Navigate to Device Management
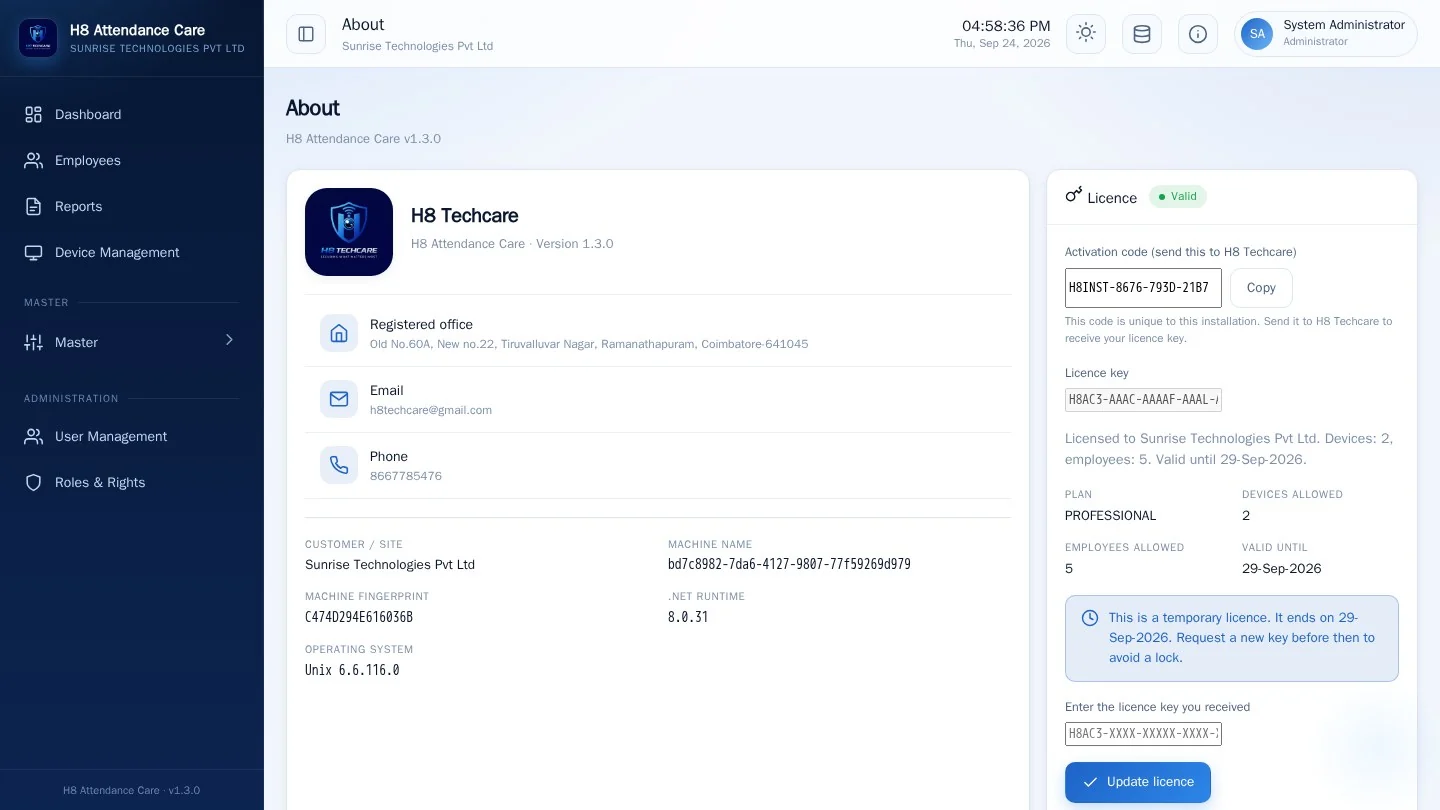This screenshot has width=1440, height=810. click(x=132, y=252)
